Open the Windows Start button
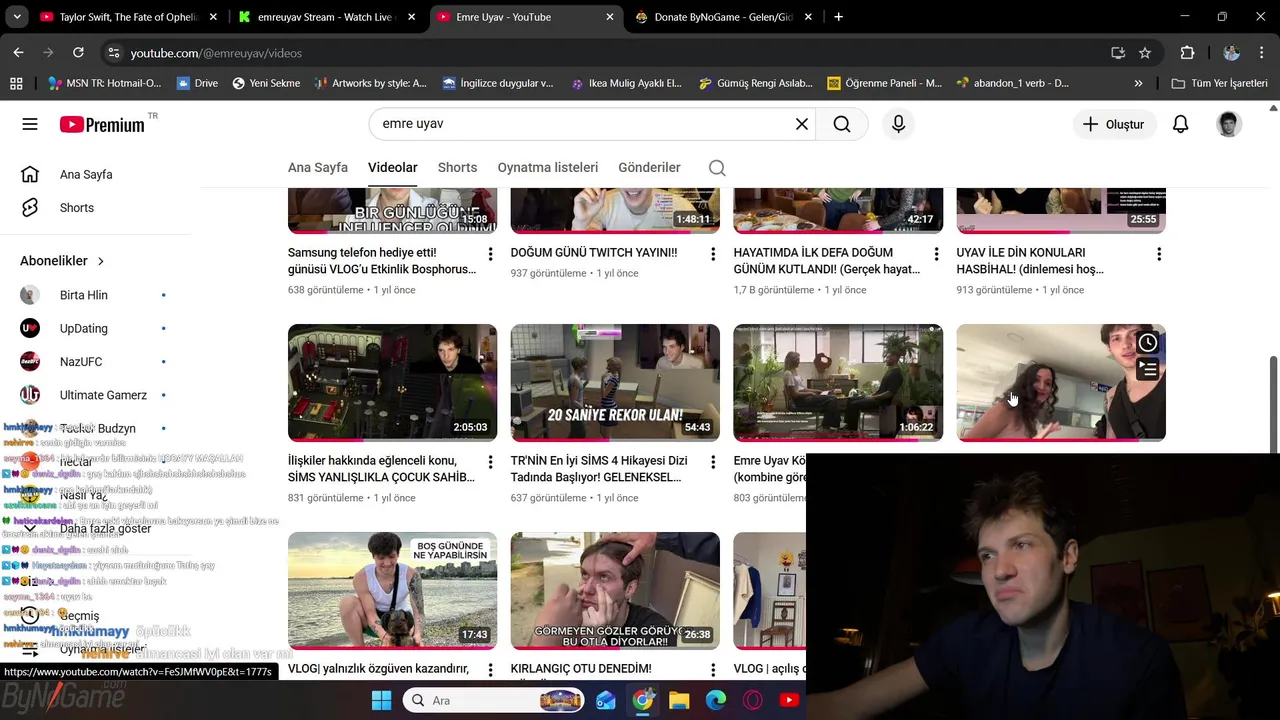The height and width of the screenshot is (720, 1280). (381, 700)
